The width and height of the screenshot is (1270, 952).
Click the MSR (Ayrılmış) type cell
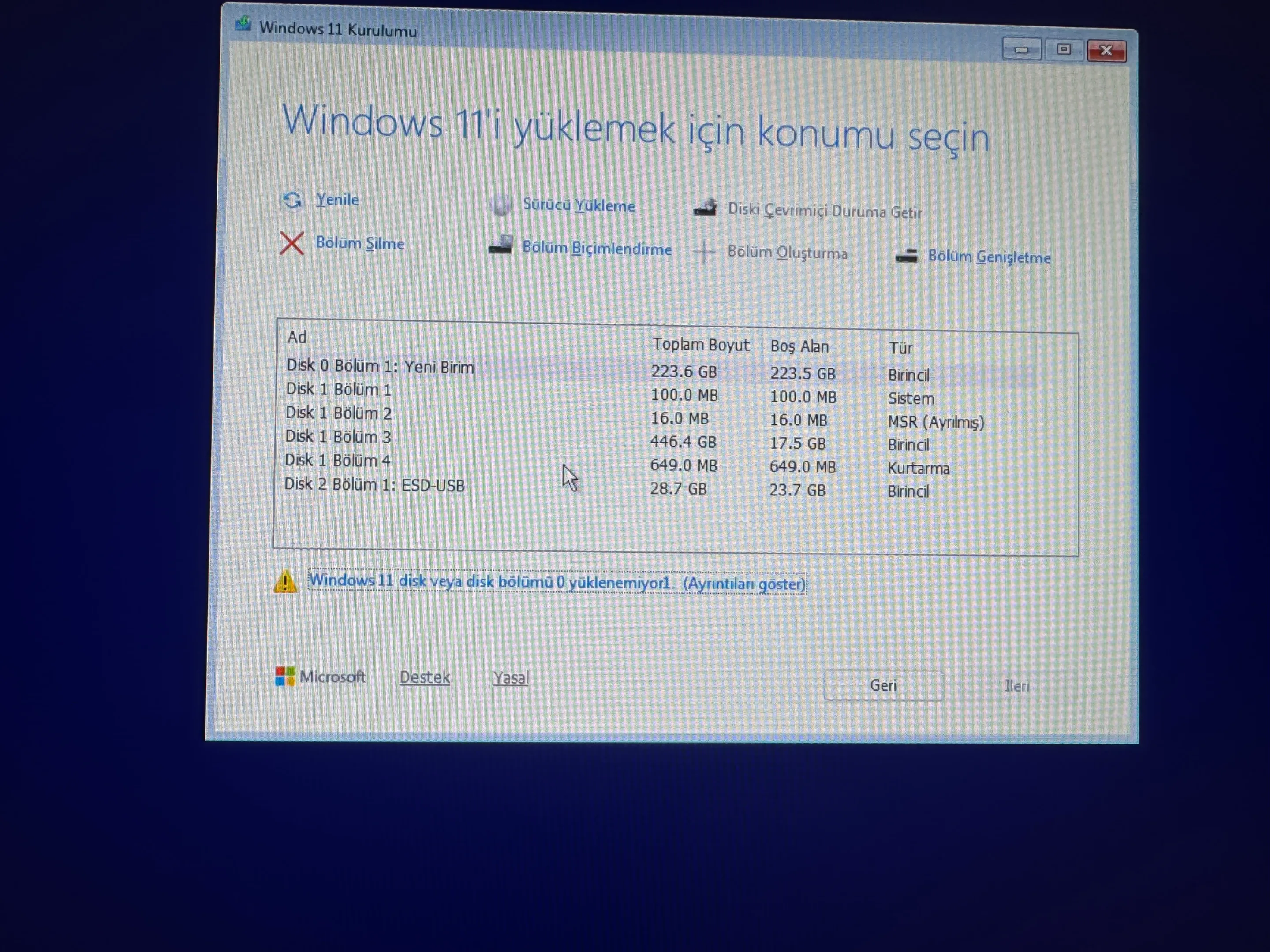[936, 422]
